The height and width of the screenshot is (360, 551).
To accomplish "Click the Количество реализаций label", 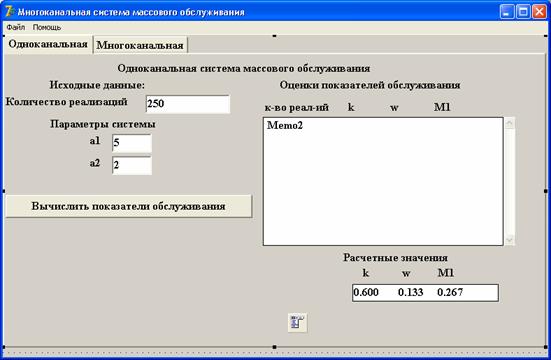I will [x=66, y=102].
